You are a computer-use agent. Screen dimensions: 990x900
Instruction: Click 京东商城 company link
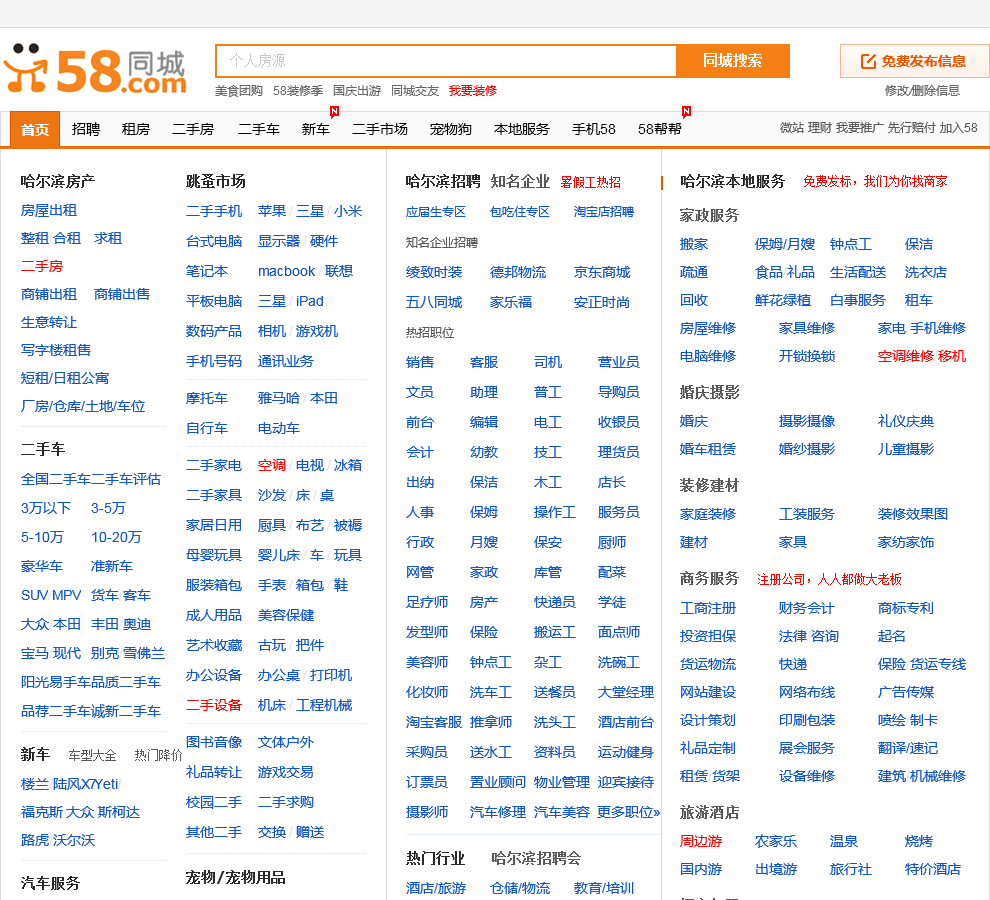tap(602, 272)
